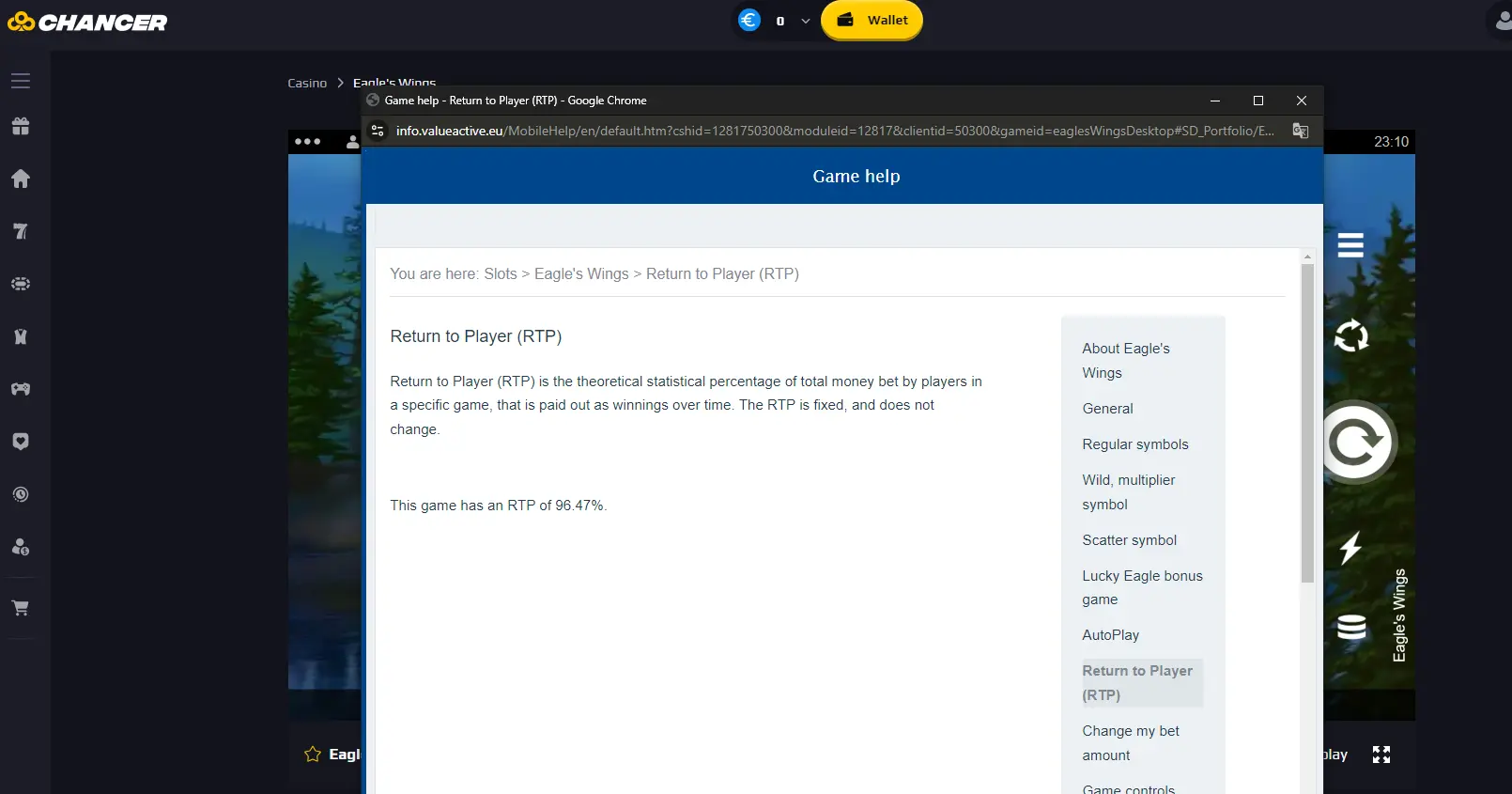The width and height of the screenshot is (1512, 794).
Task: Maximize the Game help Chrome window
Action: tap(1258, 101)
